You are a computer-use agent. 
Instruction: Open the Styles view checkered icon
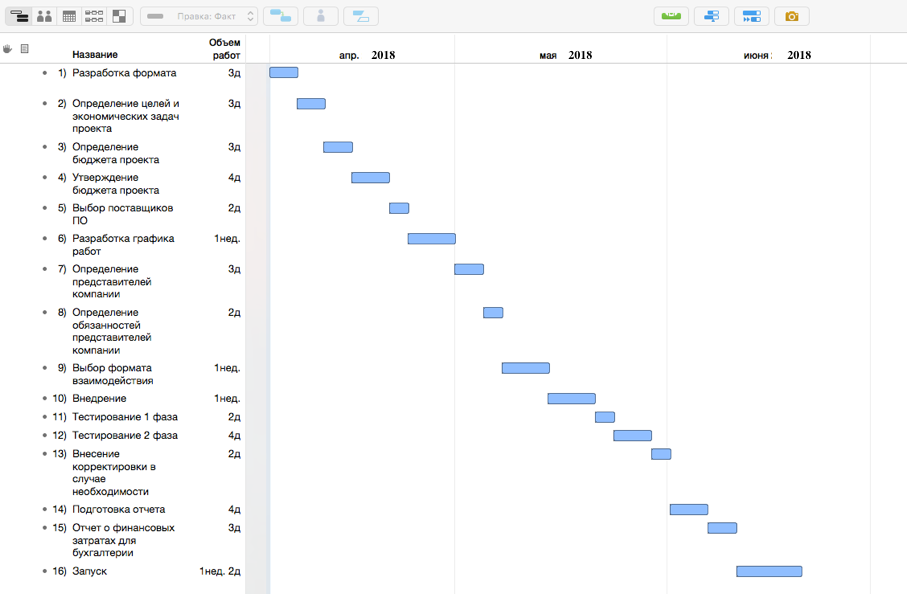(x=119, y=16)
